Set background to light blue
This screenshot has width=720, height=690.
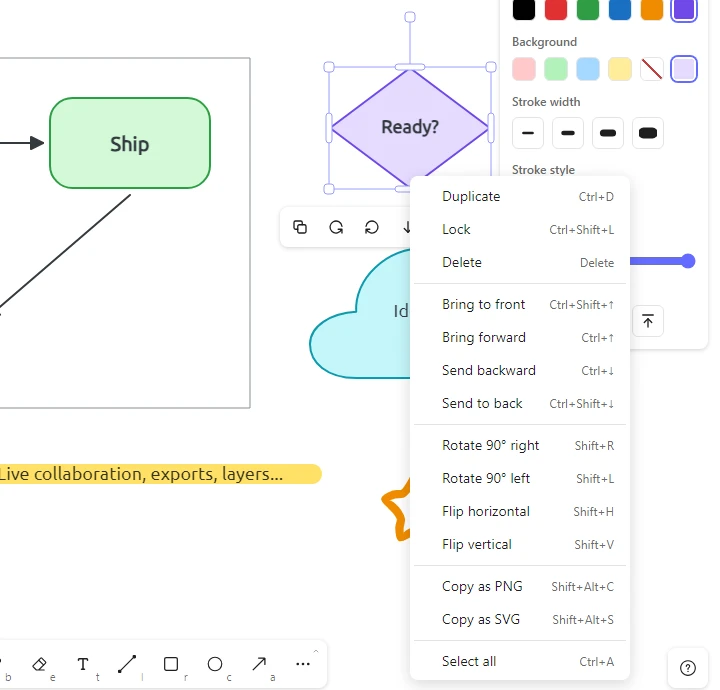[588, 69]
